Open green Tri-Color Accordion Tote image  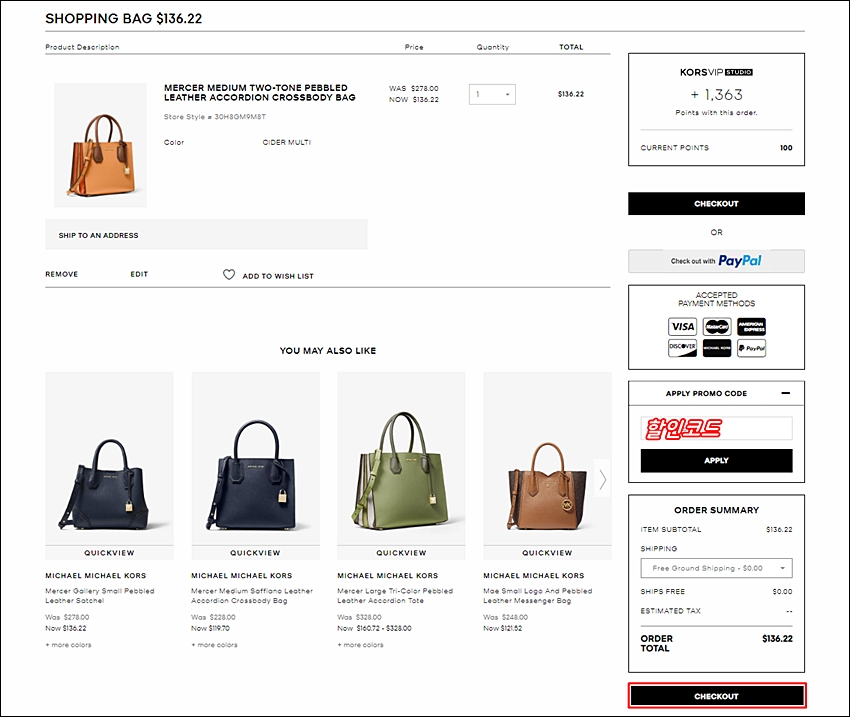click(x=401, y=458)
